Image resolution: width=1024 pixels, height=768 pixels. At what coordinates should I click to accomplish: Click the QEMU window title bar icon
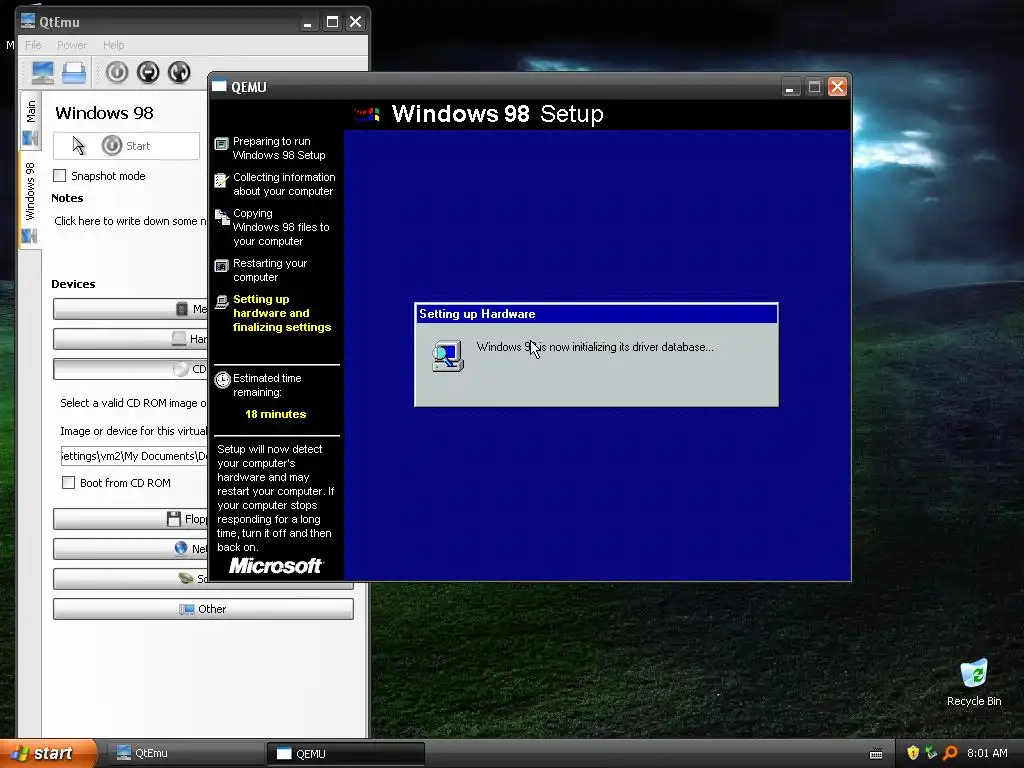coord(219,86)
